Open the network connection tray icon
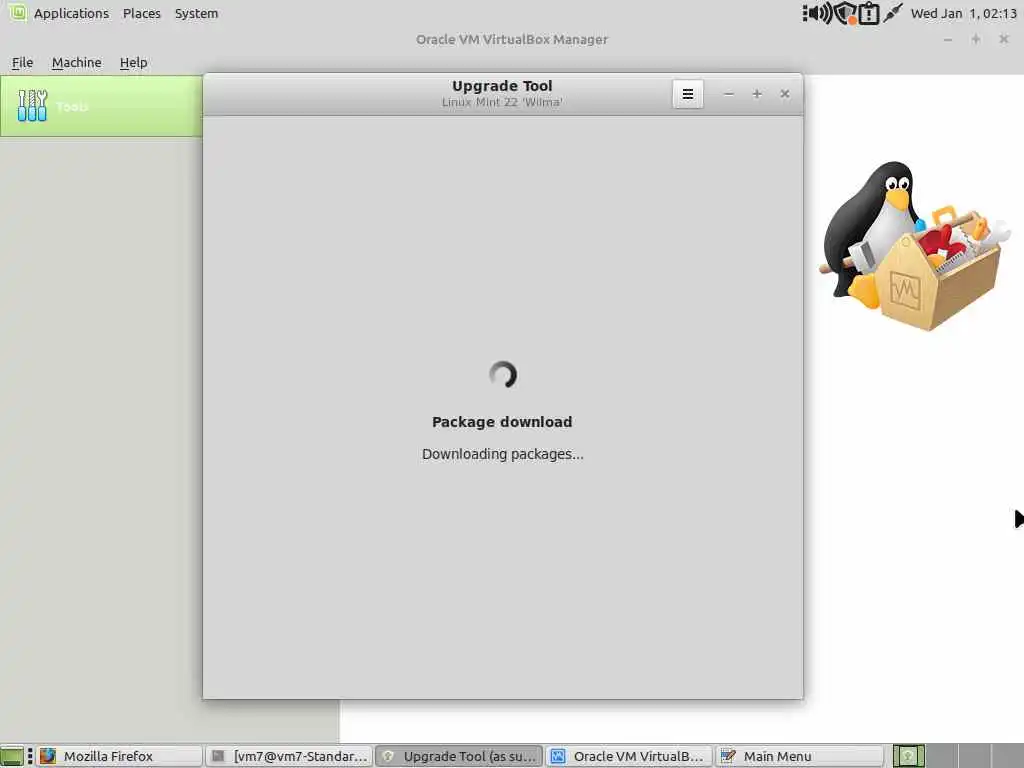 892,13
